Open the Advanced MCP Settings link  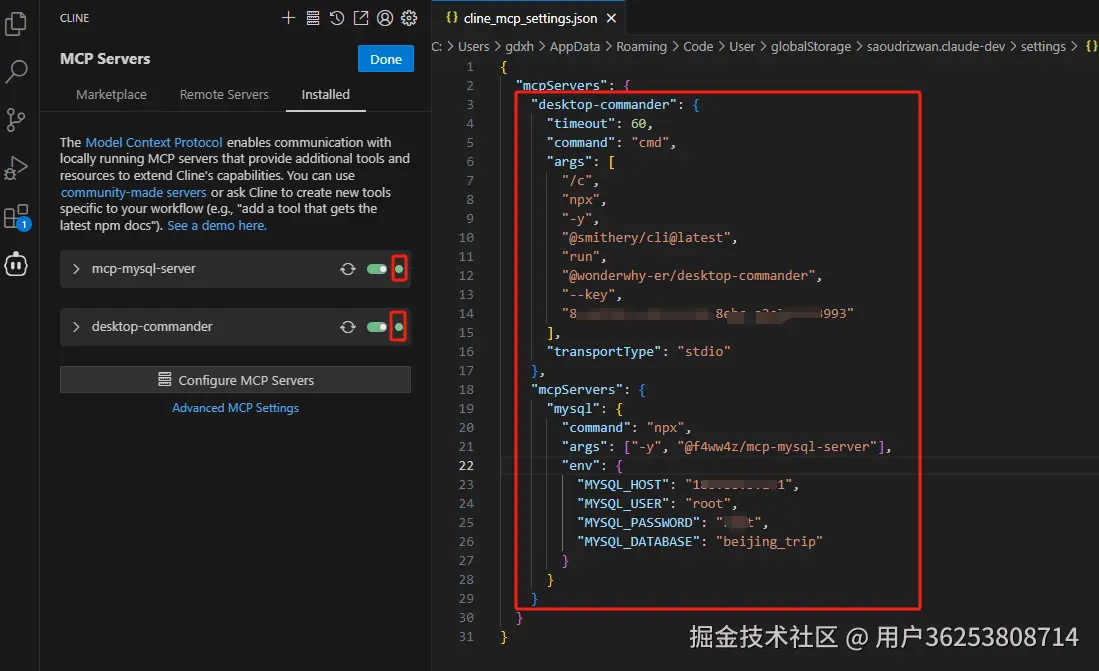click(x=236, y=408)
